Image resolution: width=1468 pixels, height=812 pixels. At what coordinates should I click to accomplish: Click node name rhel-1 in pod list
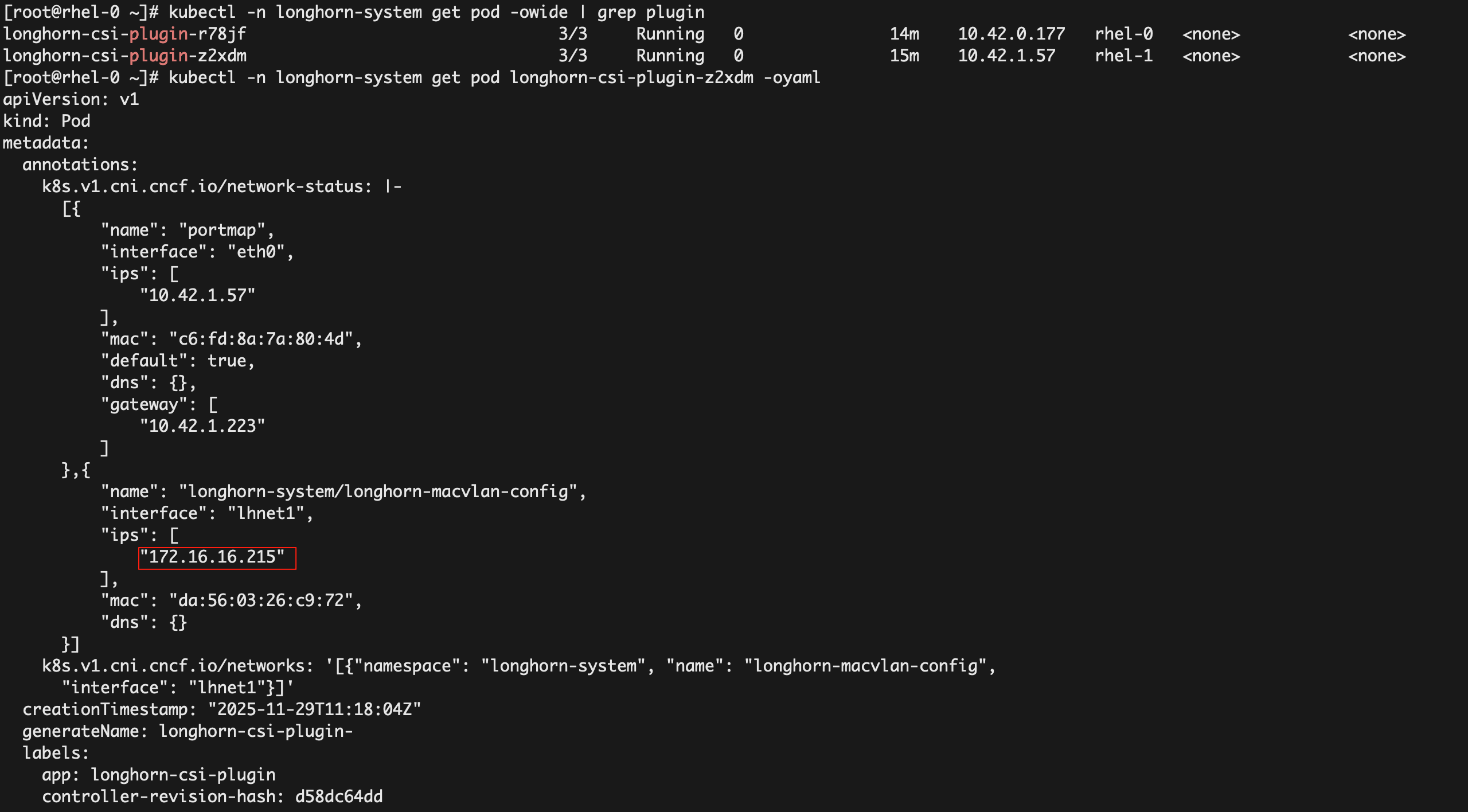point(1123,56)
